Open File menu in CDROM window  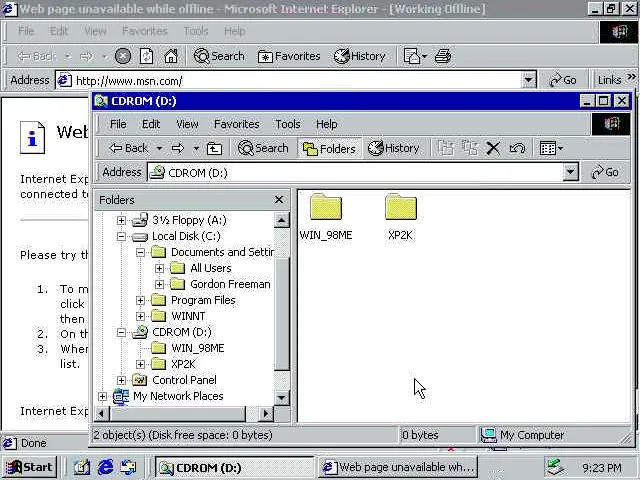[118, 124]
